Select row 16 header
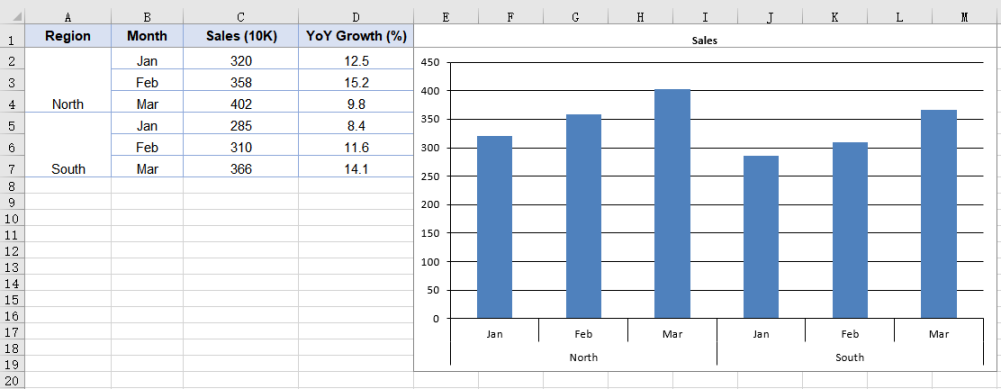Screen dimensions: 1001x389 click(x=12, y=316)
